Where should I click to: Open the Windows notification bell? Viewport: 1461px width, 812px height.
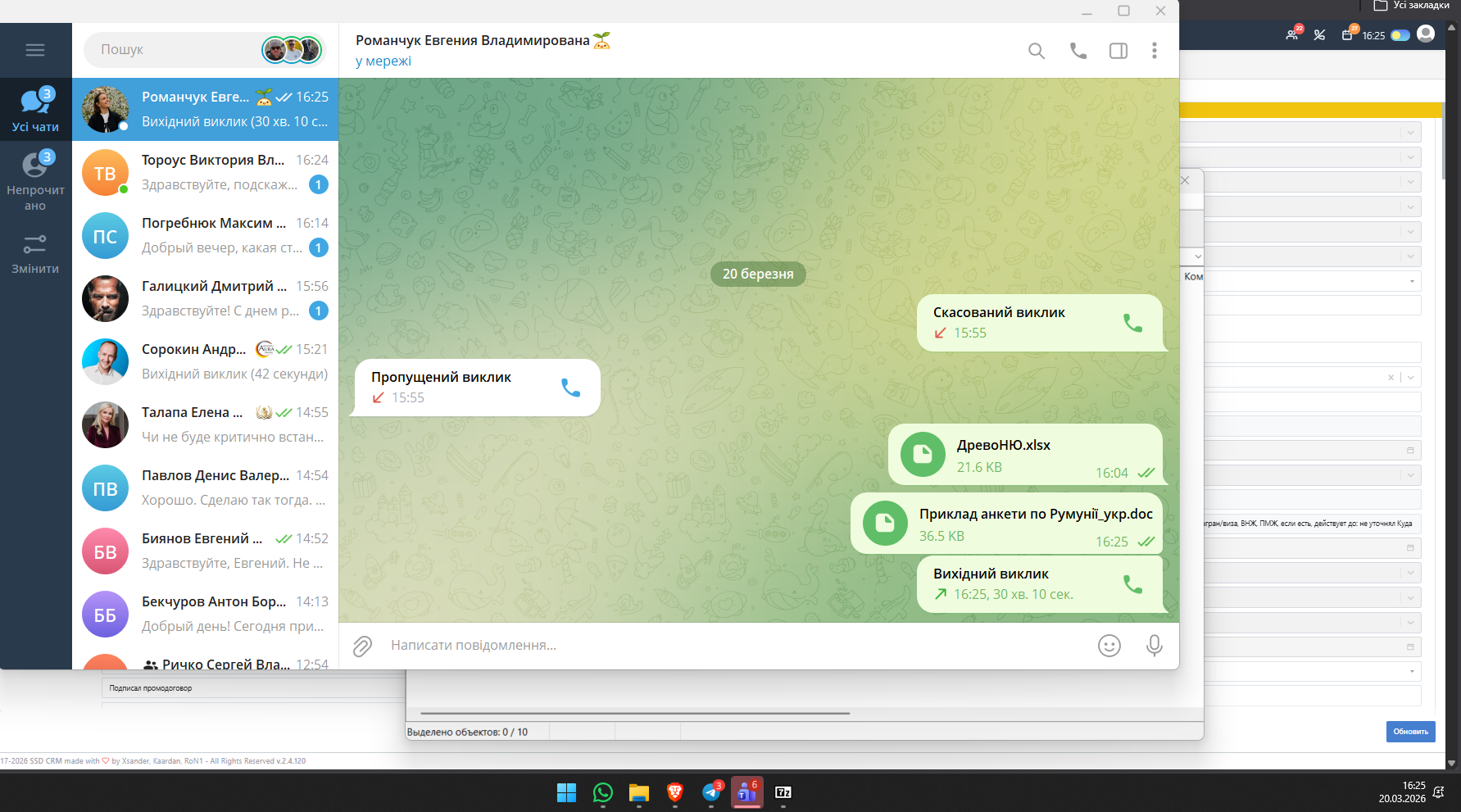[1438, 792]
